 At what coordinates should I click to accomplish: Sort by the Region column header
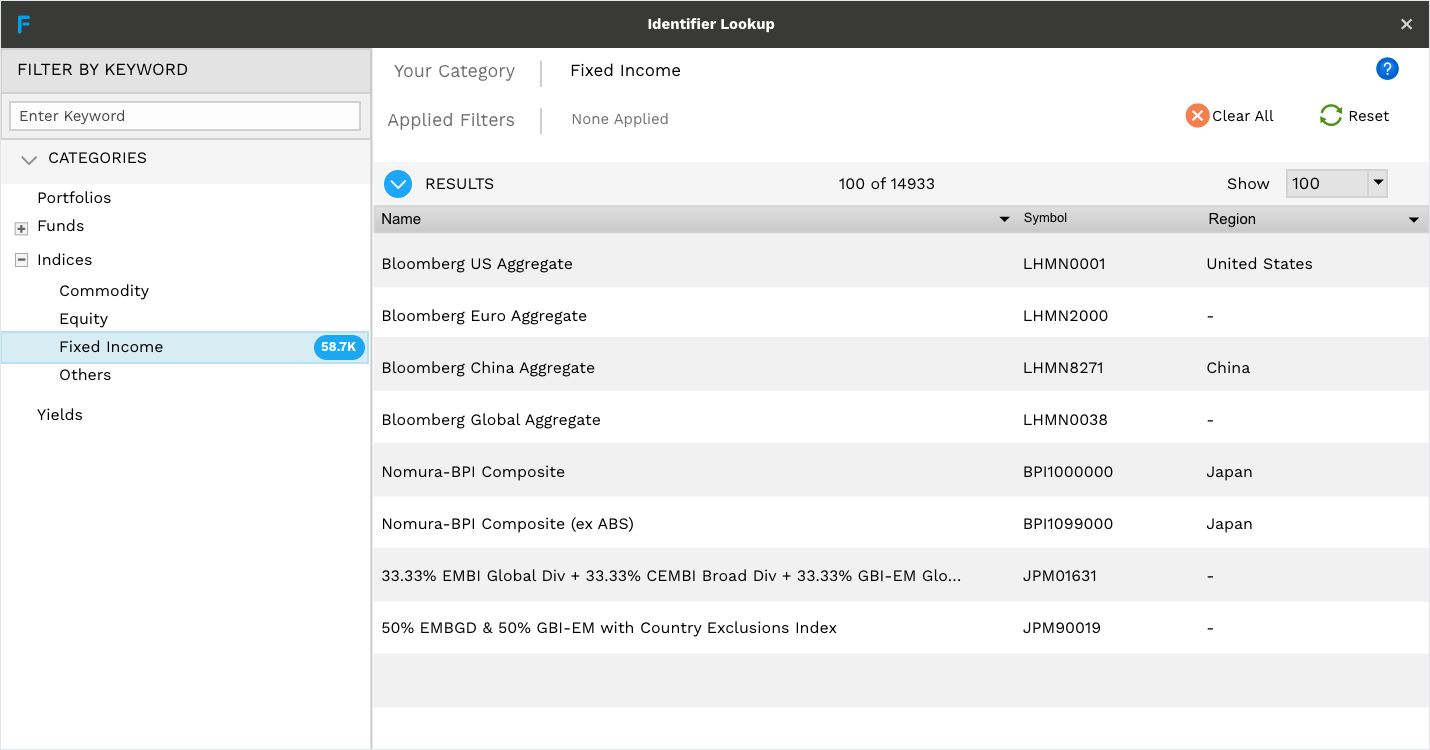pos(1232,219)
